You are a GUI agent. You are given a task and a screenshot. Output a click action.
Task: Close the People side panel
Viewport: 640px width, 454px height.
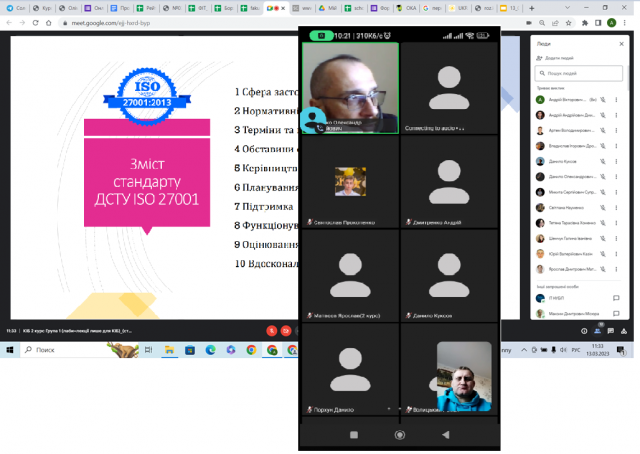coord(621,44)
